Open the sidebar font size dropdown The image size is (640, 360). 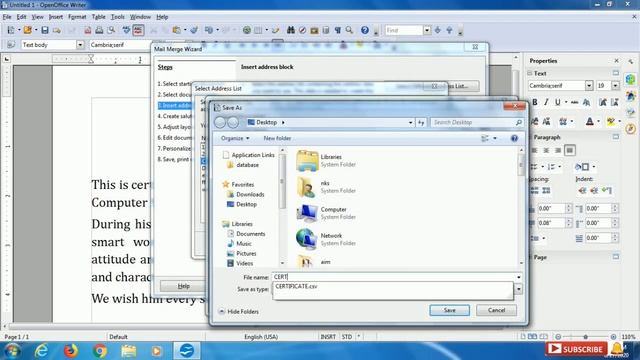[615, 86]
